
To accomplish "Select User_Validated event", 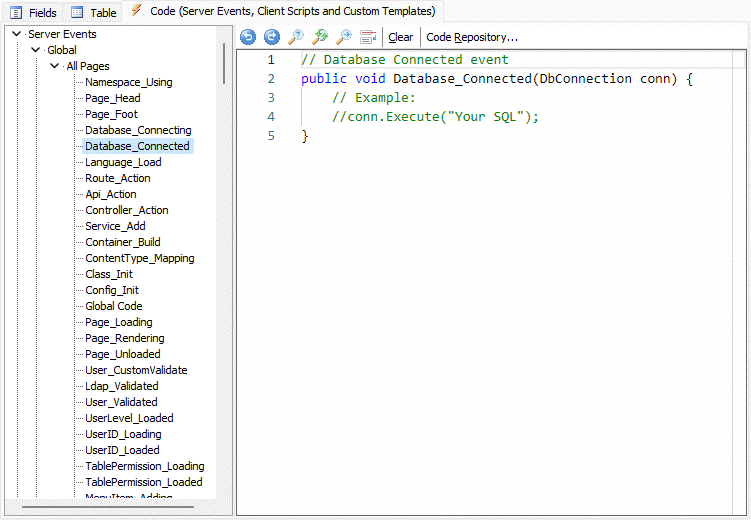I will tap(121, 402).
